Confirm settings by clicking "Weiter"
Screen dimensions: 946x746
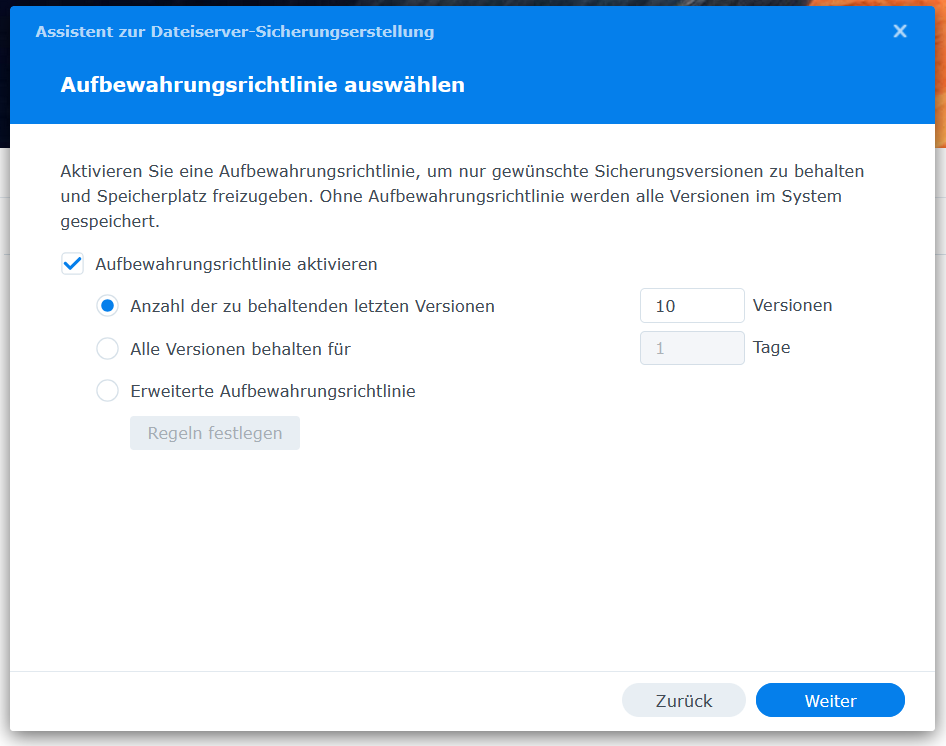830,700
